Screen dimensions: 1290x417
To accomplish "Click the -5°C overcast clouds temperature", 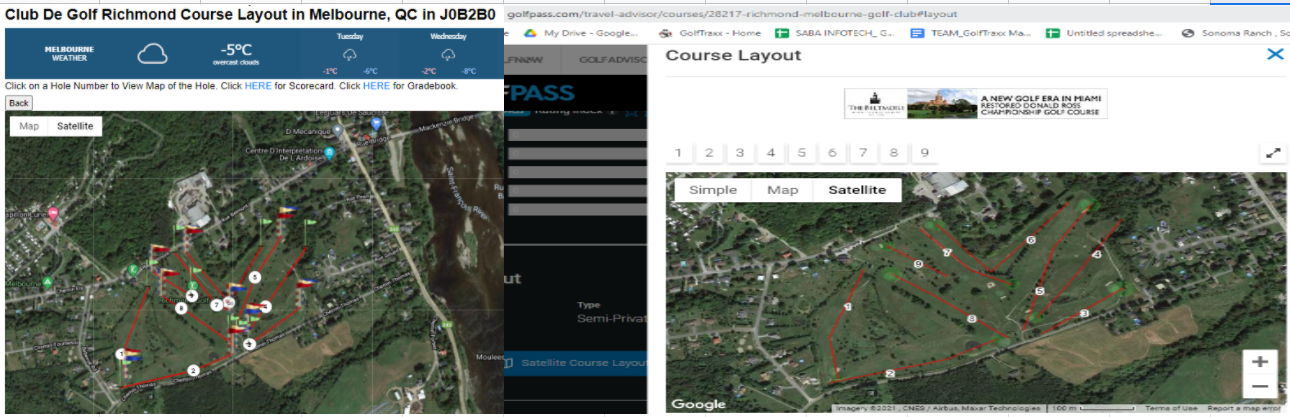I will click(236, 53).
